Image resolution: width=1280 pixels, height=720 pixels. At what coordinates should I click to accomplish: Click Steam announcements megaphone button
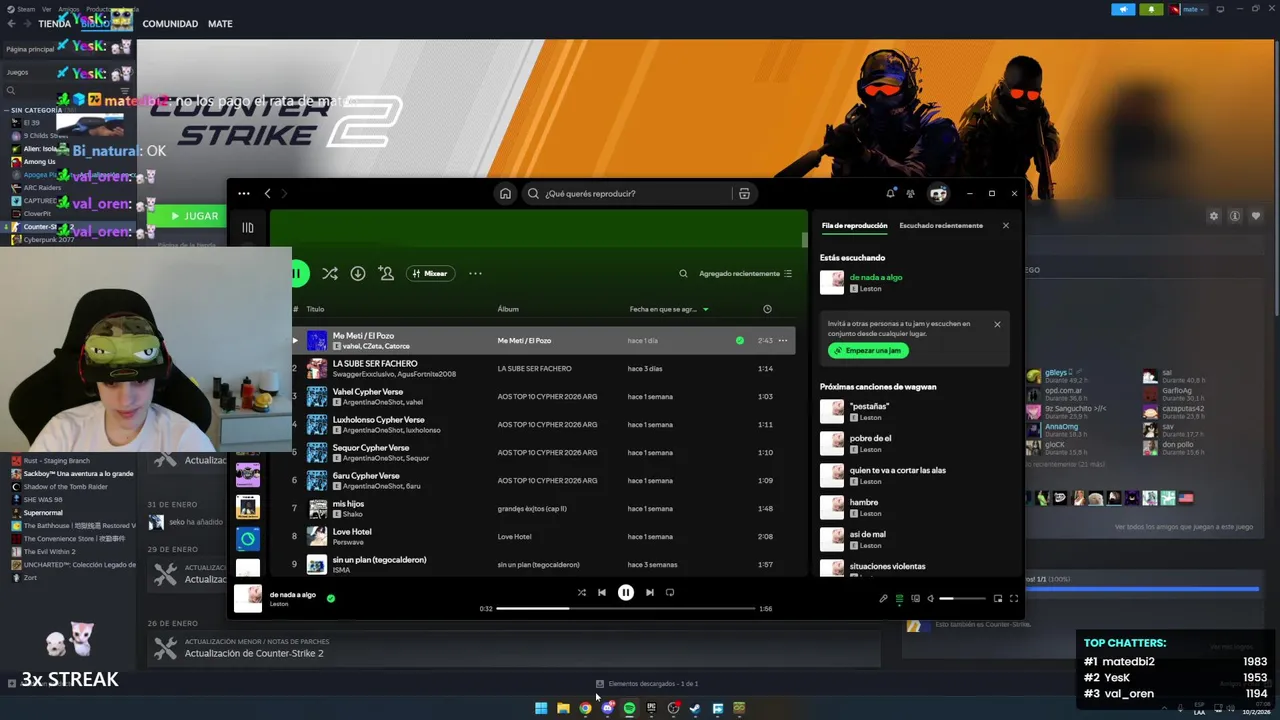tap(1123, 10)
